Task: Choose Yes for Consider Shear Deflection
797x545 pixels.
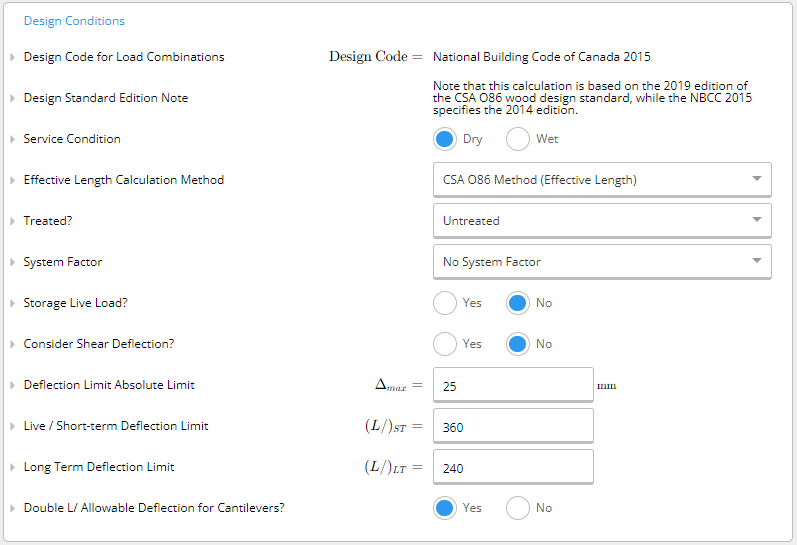Action: click(445, 344)
